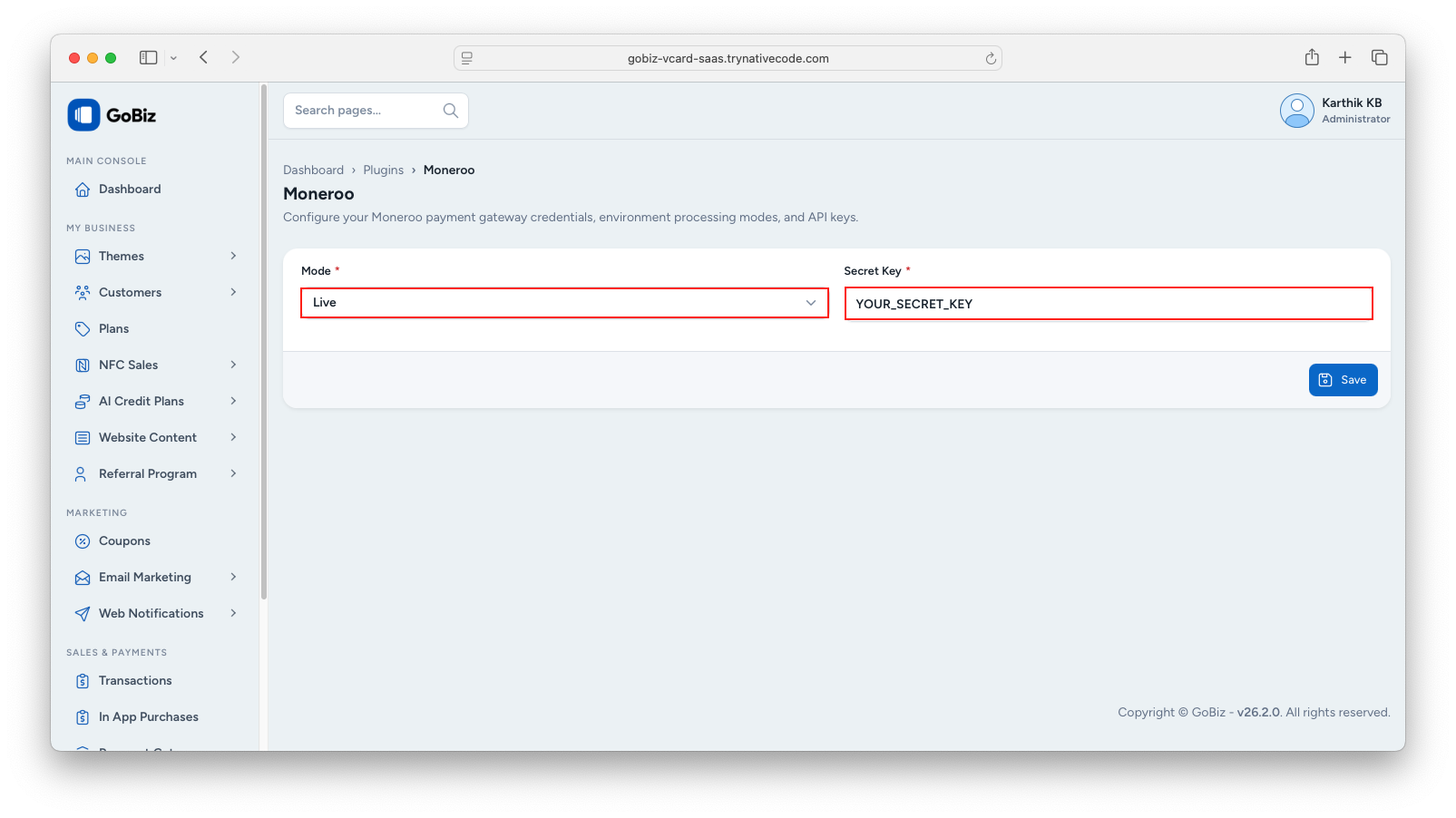Click the Web Notifications paper plane icon

pyautogui.click(x=83, y=614)
